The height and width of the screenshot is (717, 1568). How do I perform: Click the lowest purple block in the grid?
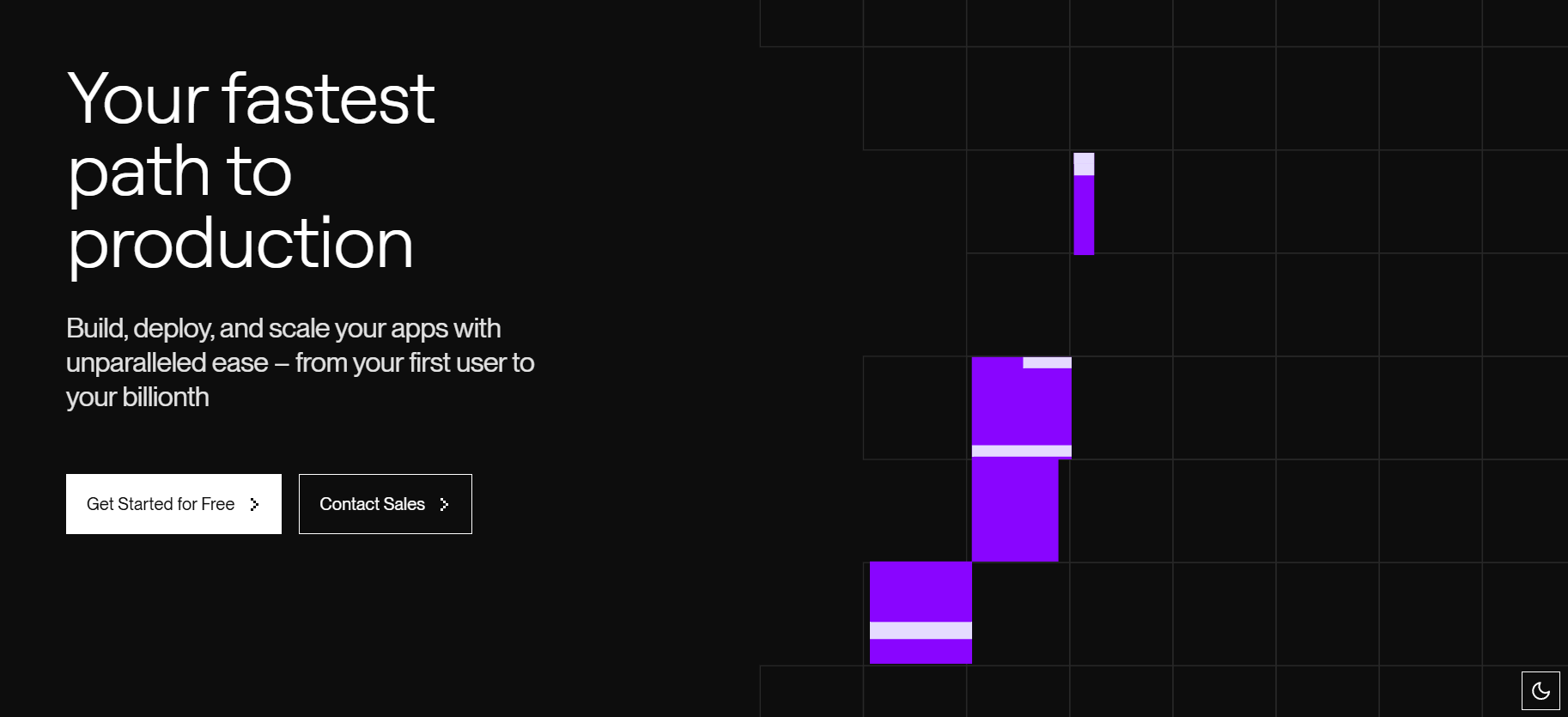[921, 612]
